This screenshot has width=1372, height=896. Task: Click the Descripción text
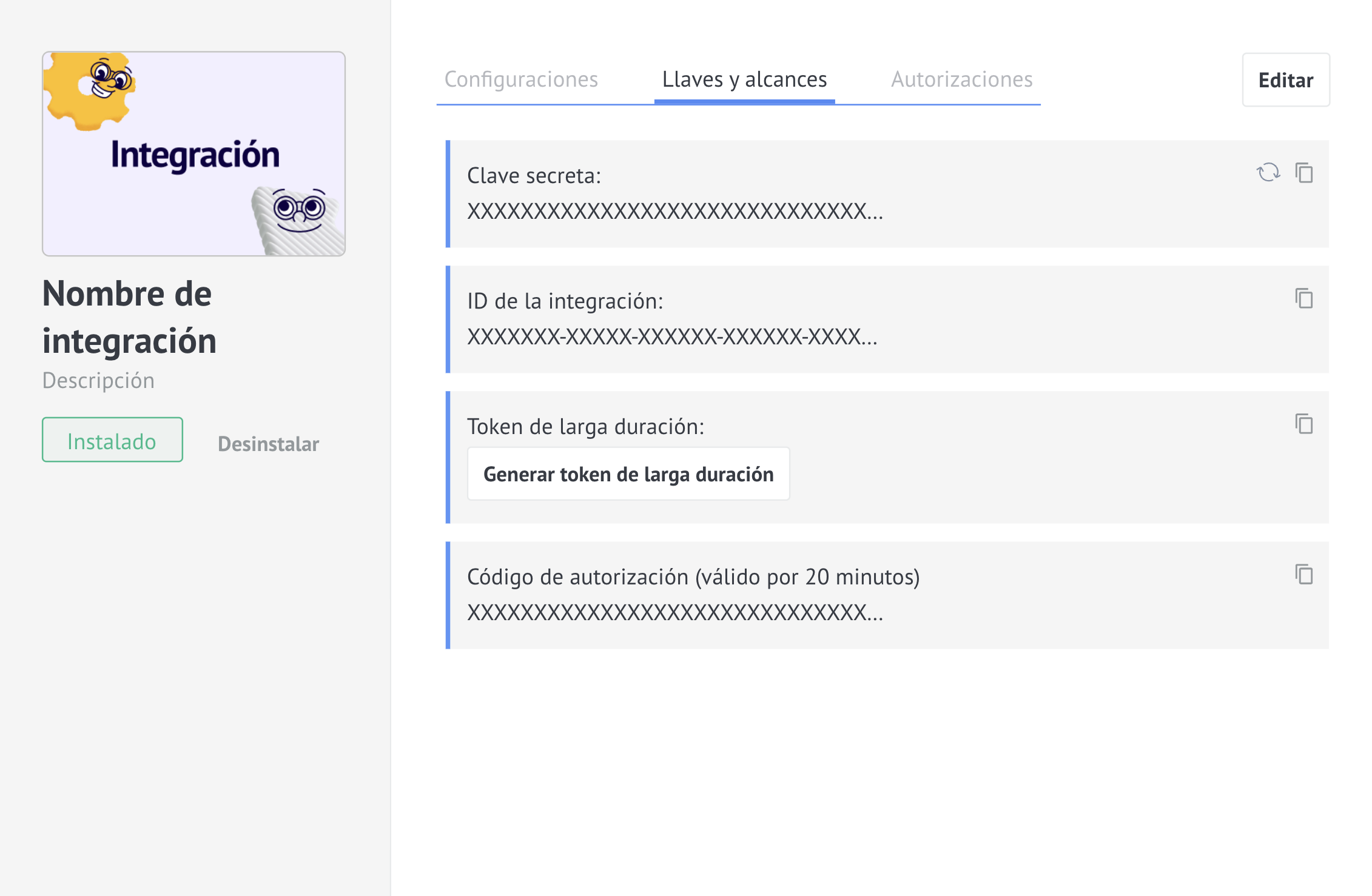click(98, 381)
